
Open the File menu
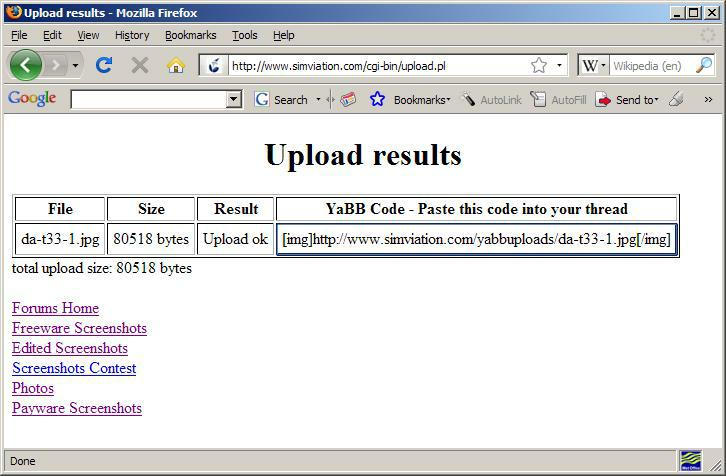pos(19,35)
